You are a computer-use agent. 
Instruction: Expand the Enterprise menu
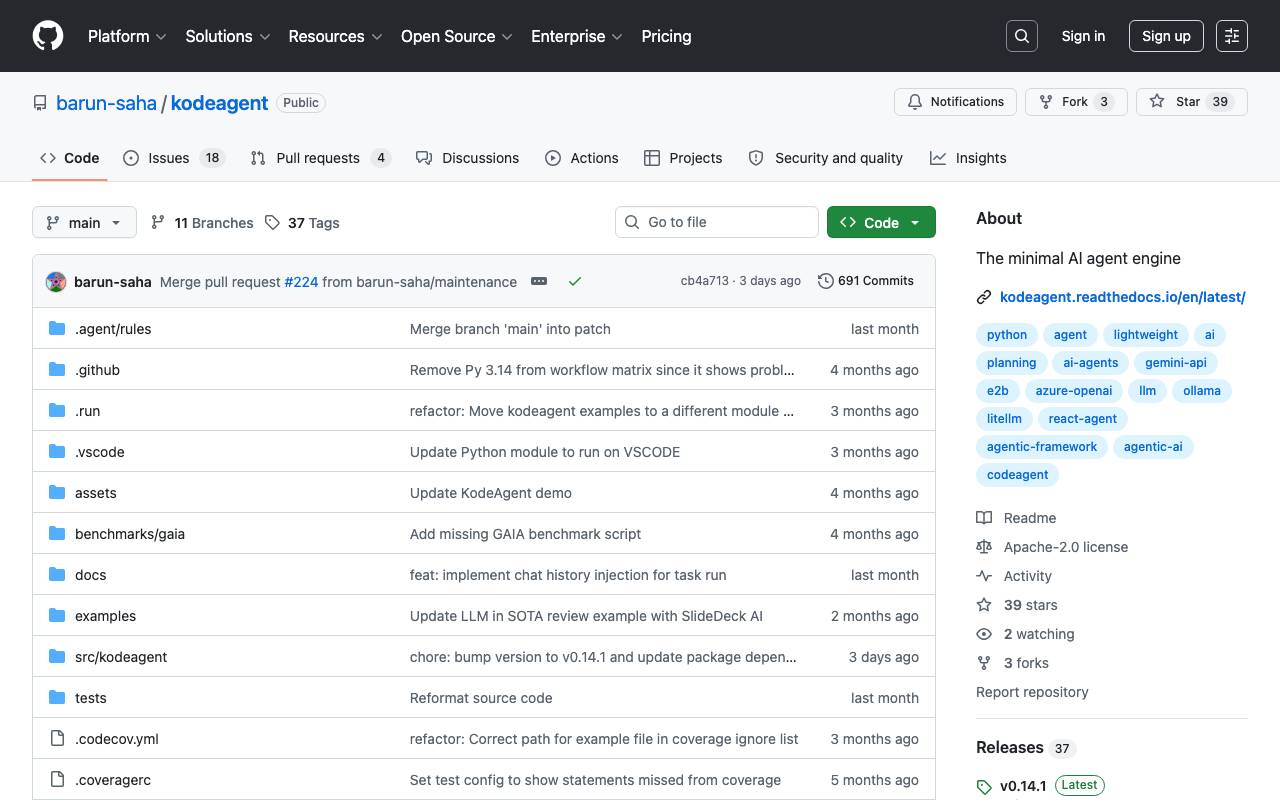[577, 36]
